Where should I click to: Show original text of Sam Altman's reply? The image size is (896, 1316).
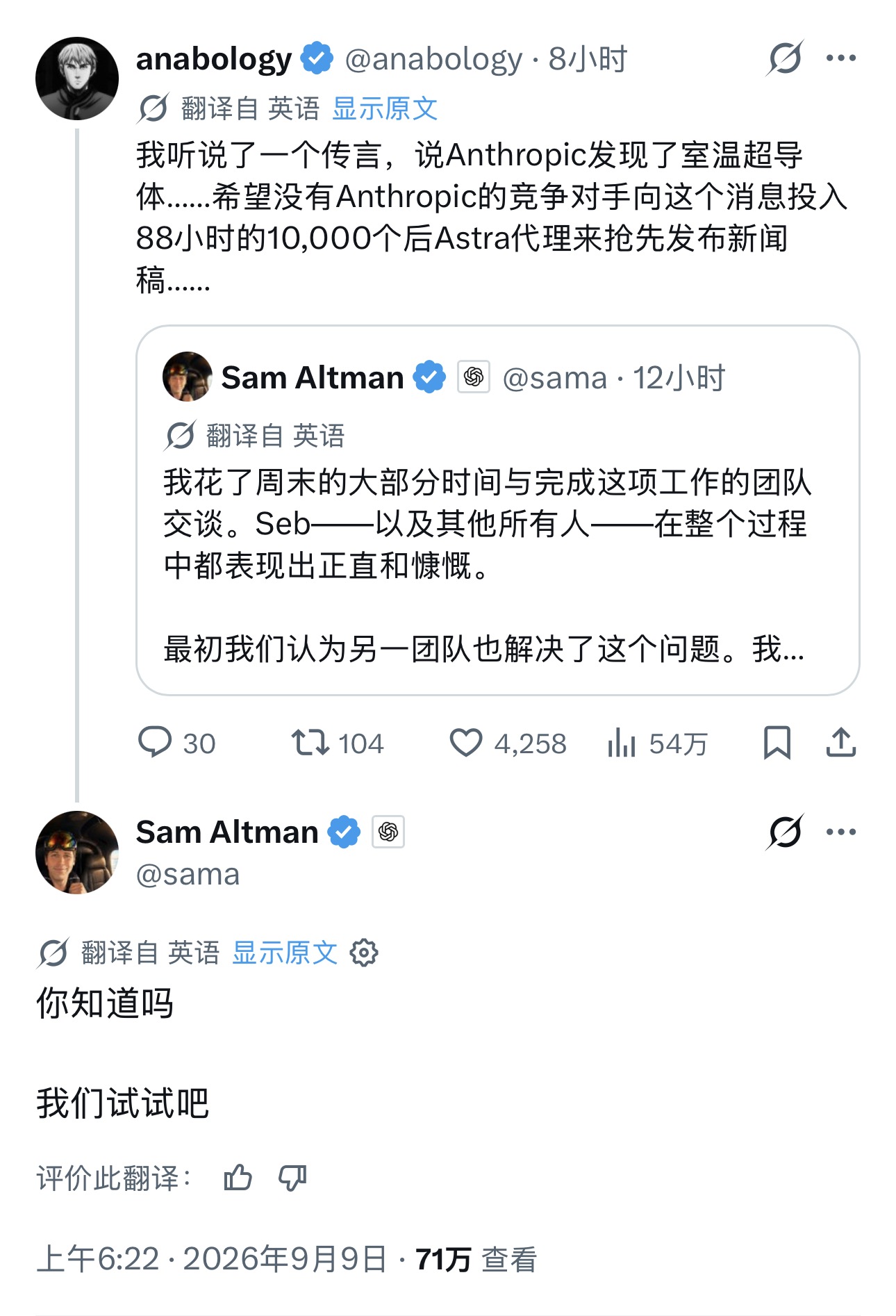[x=285, y=953]
